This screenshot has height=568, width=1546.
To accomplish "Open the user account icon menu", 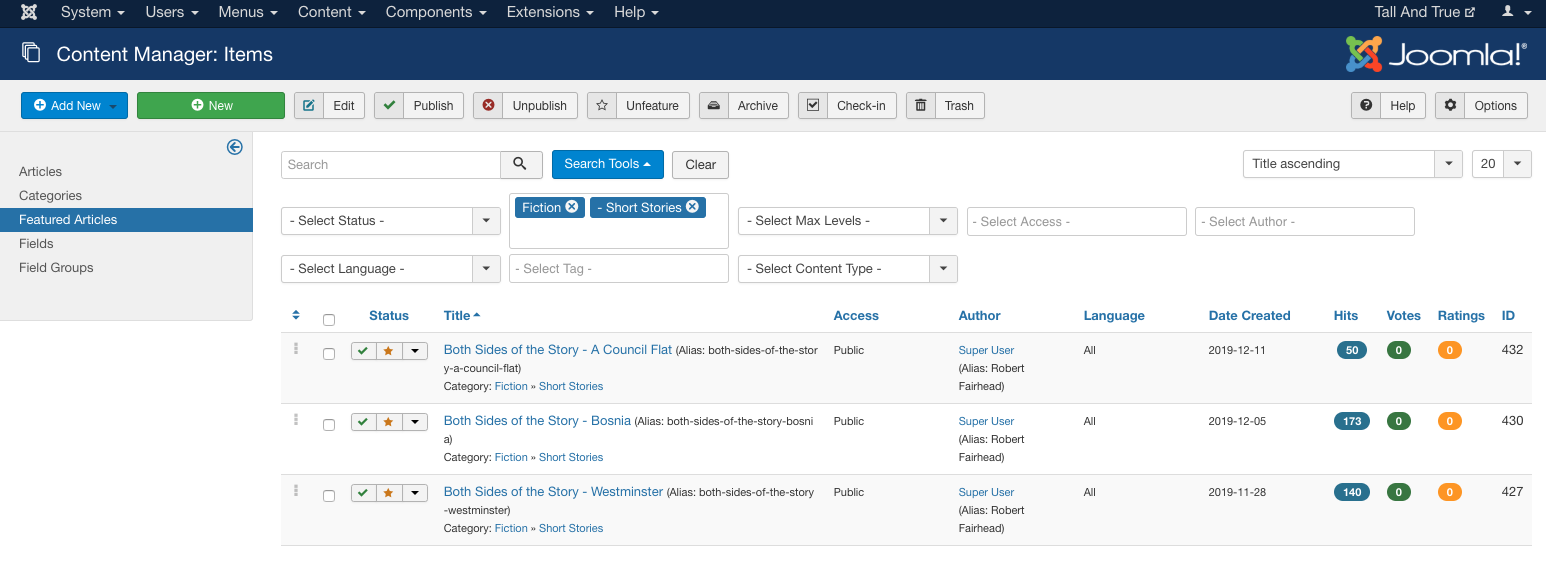I will [1515, 12].
